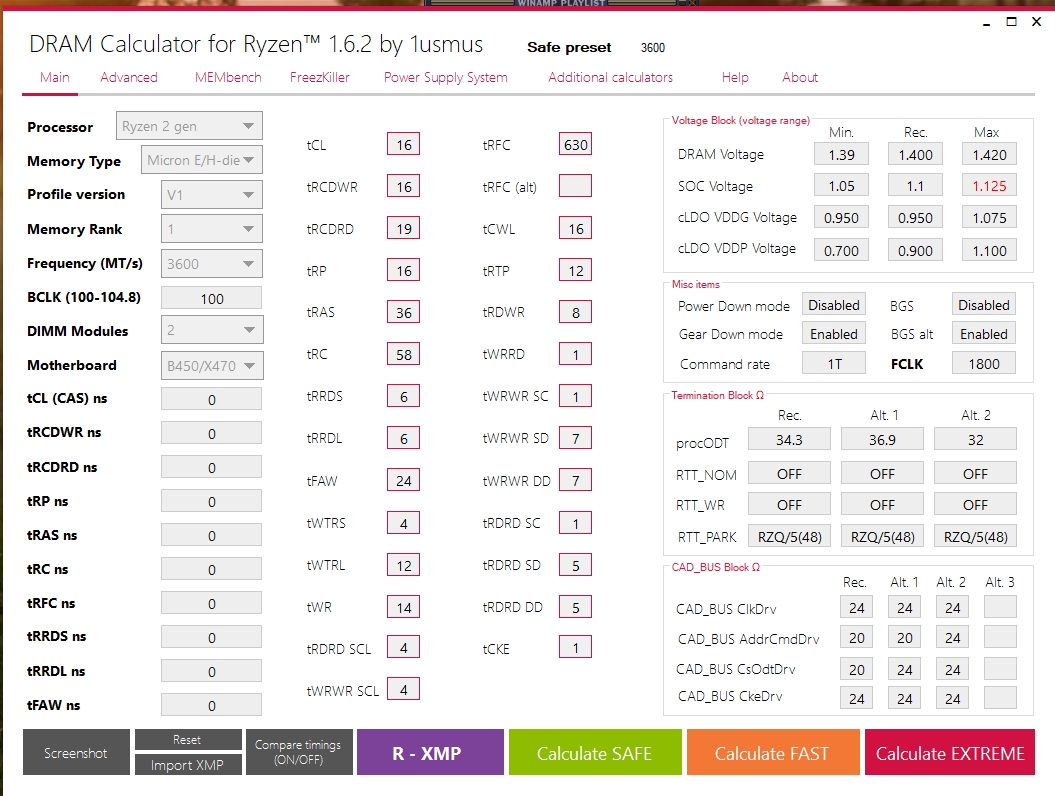Click the tWR value 14

point(404,607)
